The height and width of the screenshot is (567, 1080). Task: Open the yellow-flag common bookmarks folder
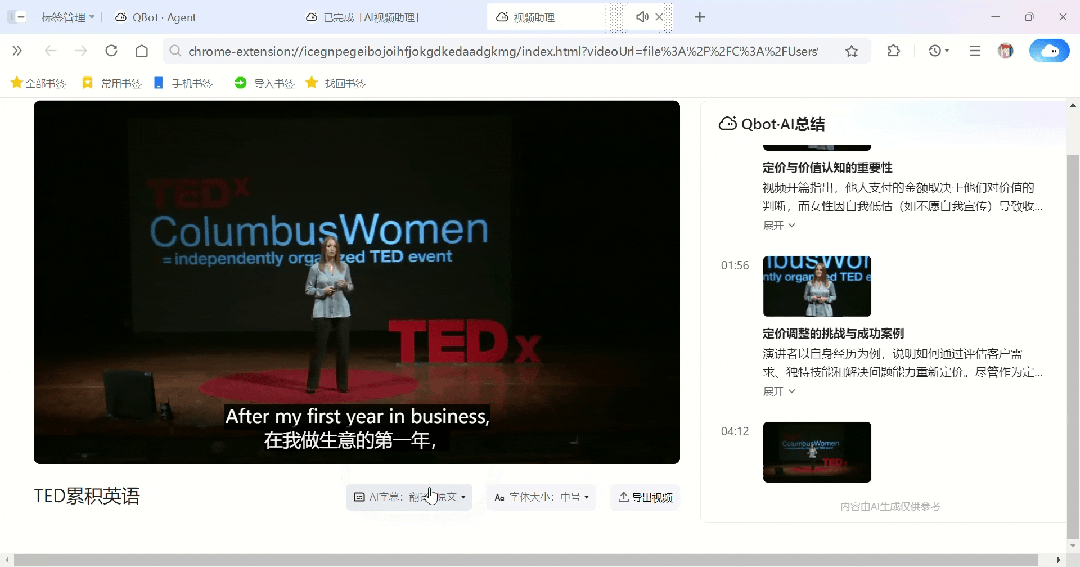[x=111, y=83]
